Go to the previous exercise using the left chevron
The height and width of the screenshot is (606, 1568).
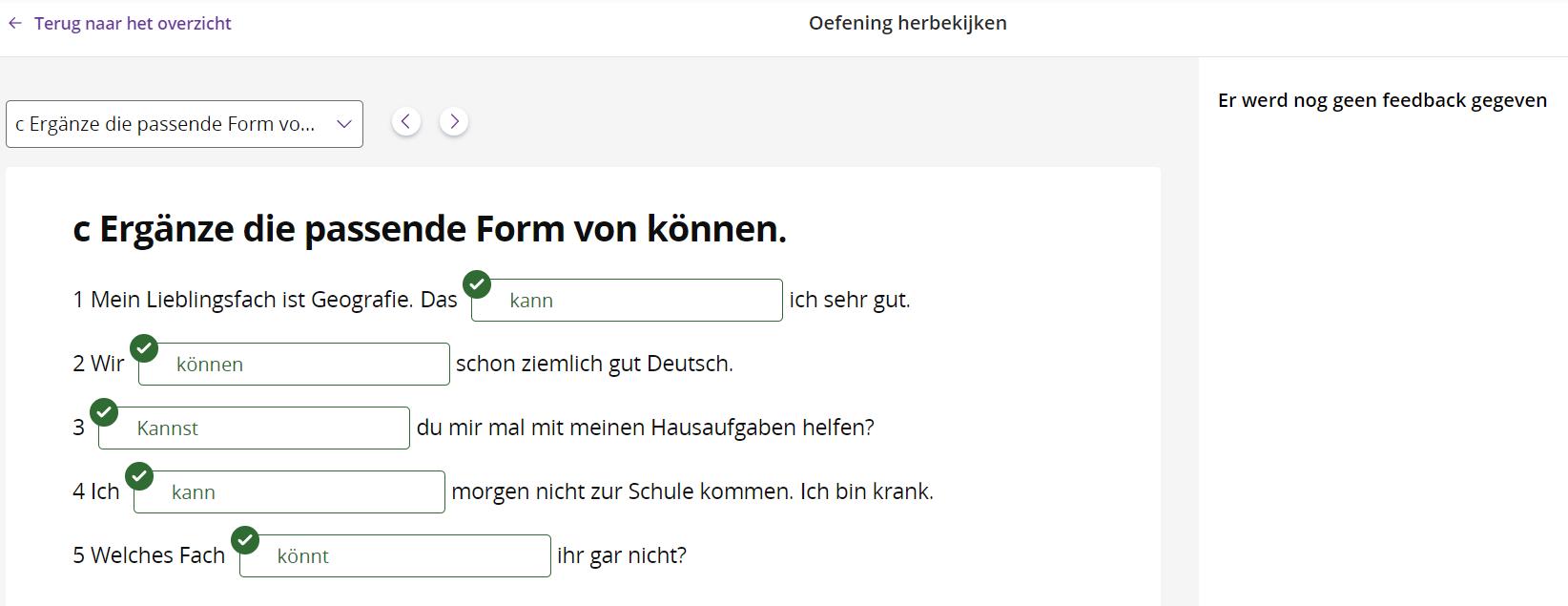tap(406, 121)
